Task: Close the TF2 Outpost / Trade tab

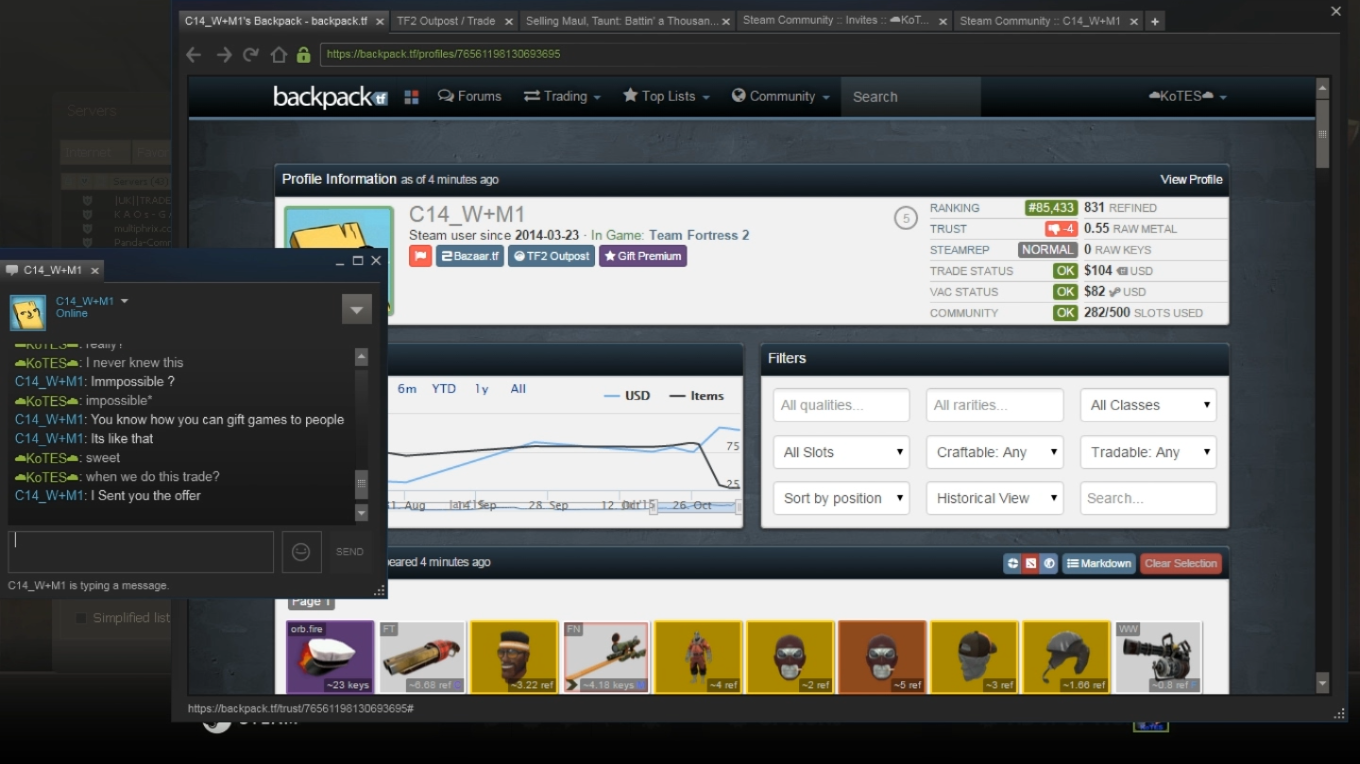Action: (508, 21)
